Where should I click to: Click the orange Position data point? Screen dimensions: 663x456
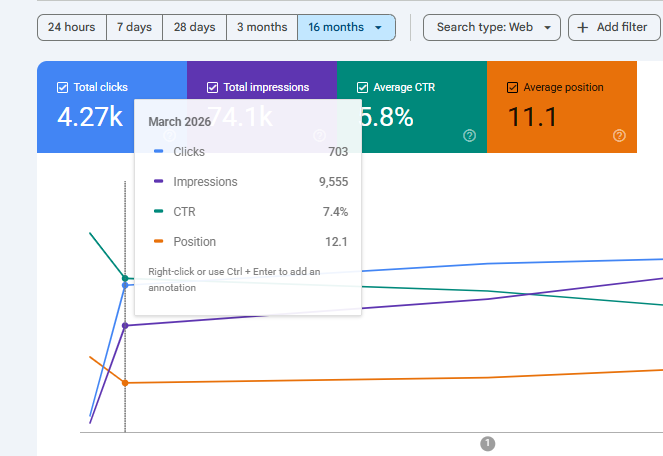pyautogui.click(x=125, y=383)
